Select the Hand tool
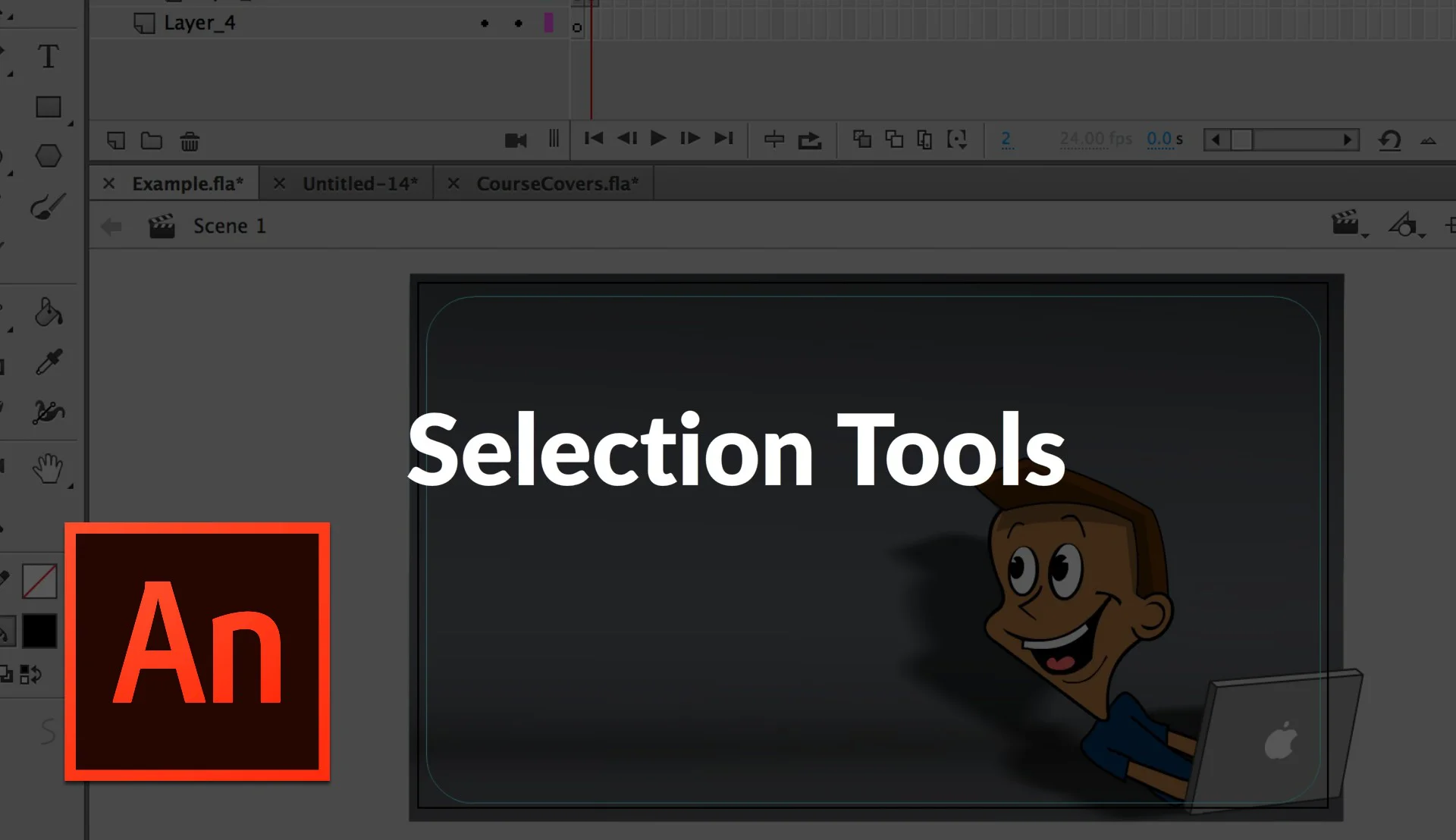The image size is (1456, 840). pos(47,469)
